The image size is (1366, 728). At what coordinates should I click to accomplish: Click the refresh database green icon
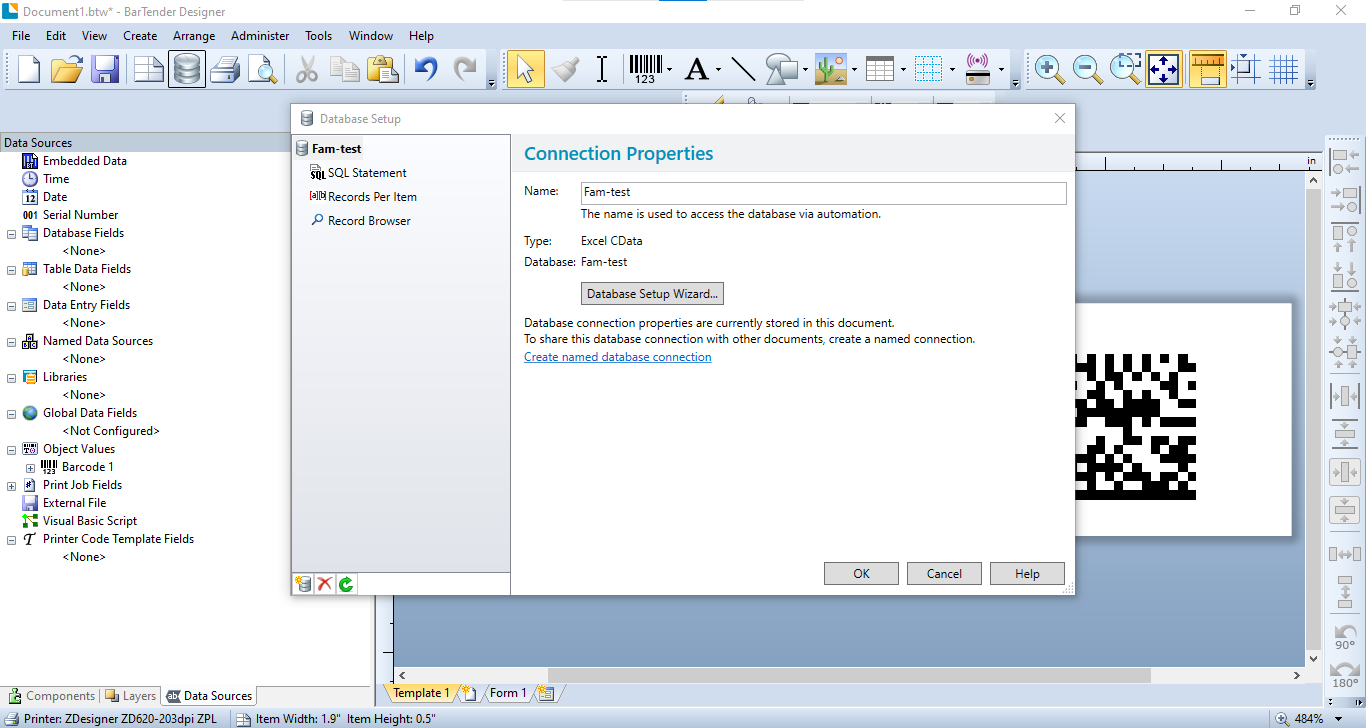(346, 584)
